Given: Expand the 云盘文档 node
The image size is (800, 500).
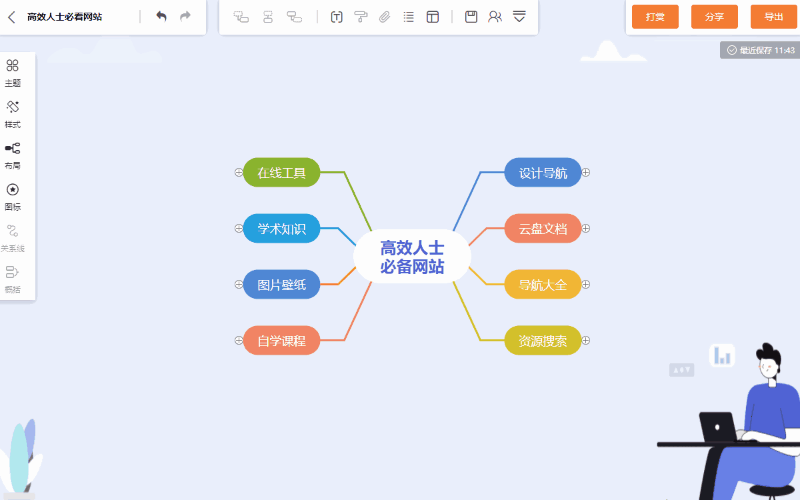Looking at the screenshot, I should [x=586, y=229].
